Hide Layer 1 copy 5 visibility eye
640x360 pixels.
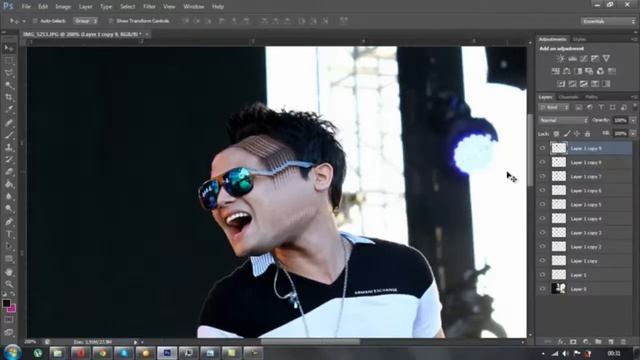click(x=542, y=204)
